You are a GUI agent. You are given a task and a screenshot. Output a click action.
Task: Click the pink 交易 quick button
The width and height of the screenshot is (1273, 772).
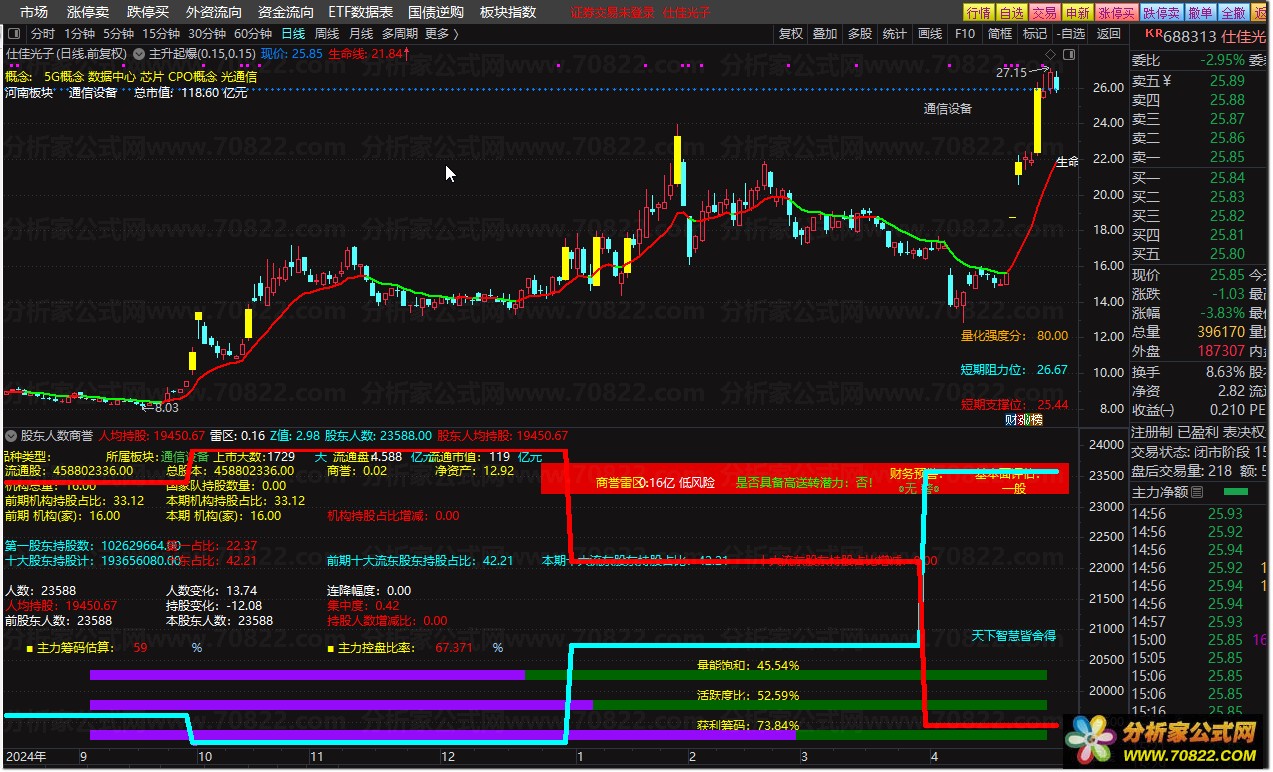1044,12
